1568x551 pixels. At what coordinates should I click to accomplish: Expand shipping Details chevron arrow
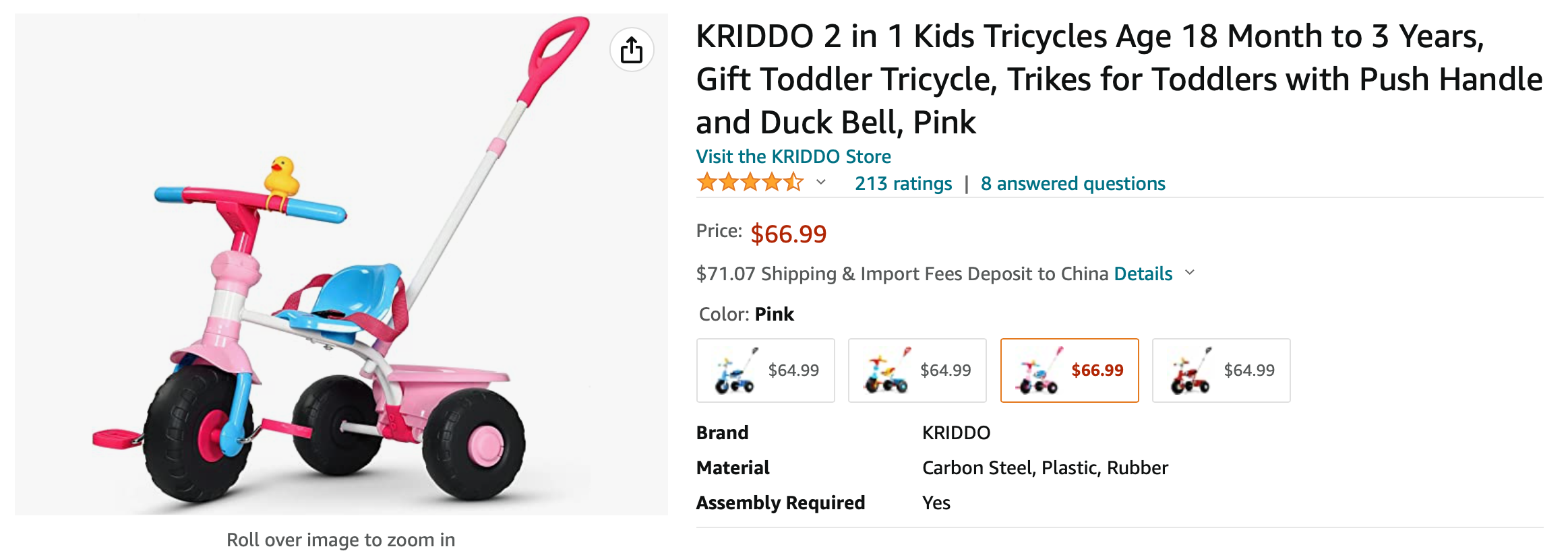pos(1190,273)
